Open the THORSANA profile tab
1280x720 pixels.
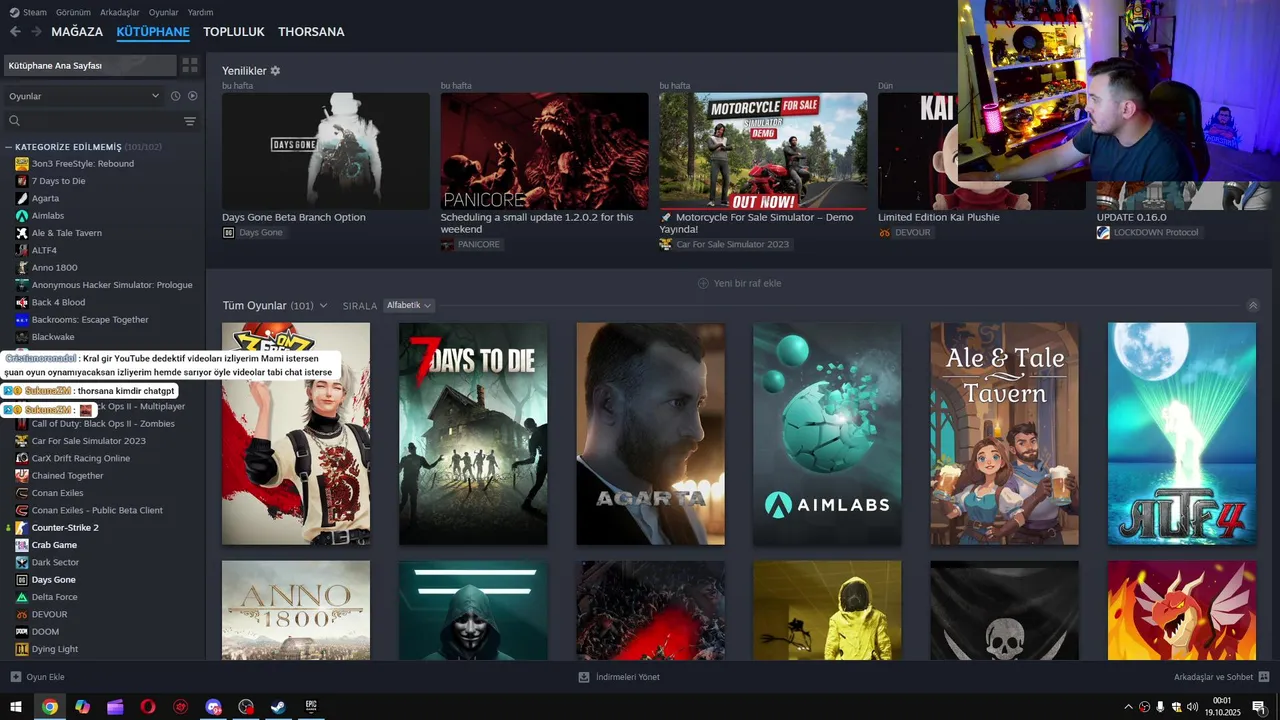311,32
